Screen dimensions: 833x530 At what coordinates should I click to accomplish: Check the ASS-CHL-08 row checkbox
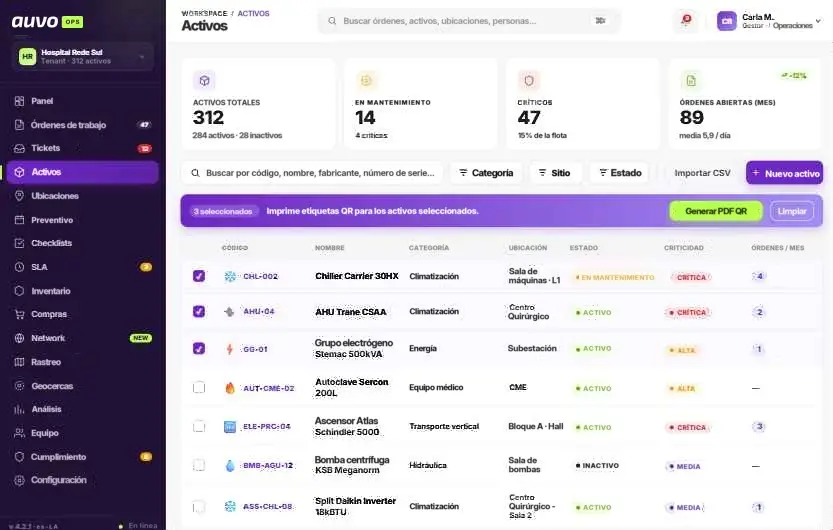pos(199,507)
